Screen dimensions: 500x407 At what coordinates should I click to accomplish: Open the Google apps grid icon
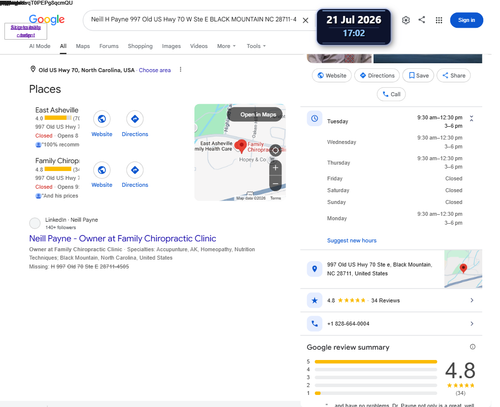tap(439, 20)
